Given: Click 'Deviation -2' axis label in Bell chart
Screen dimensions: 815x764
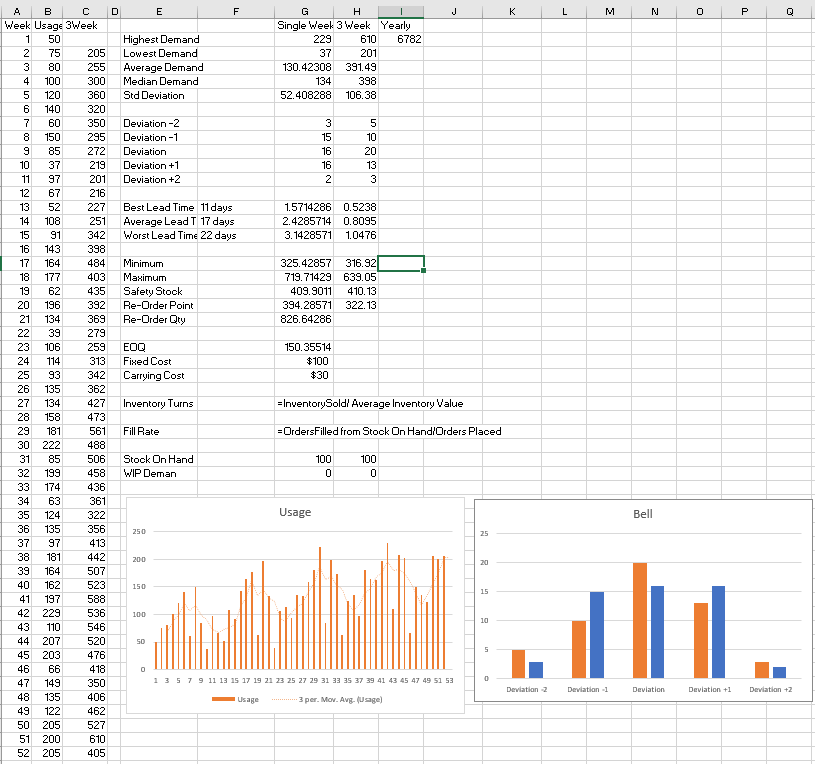Looking at the screenshot, I should coord(527,690).
